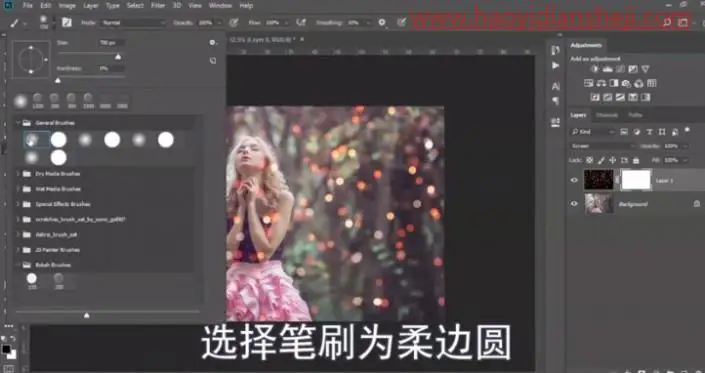Add a Color Balance adjustment

click(601, 83)
